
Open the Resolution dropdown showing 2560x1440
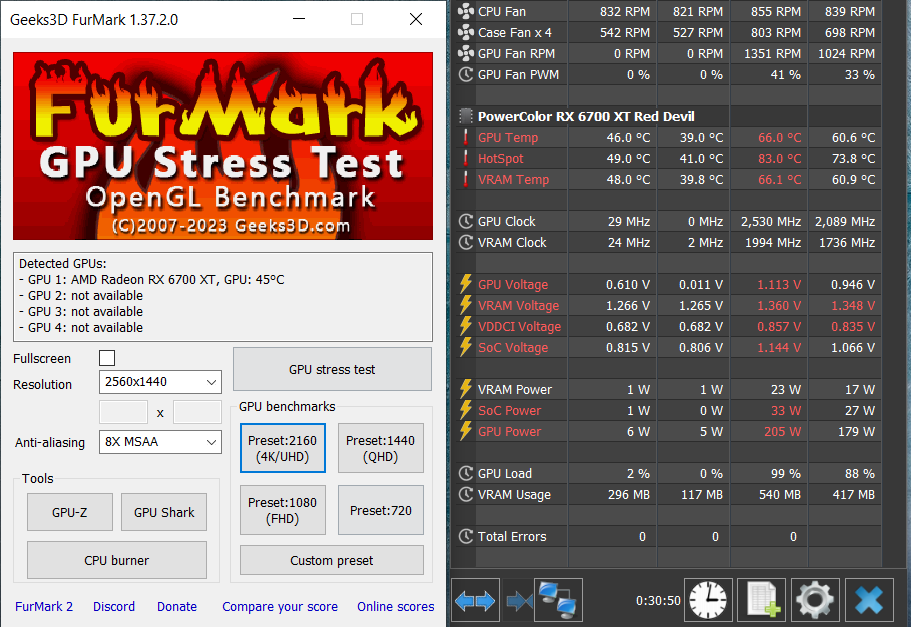point(160,382)
